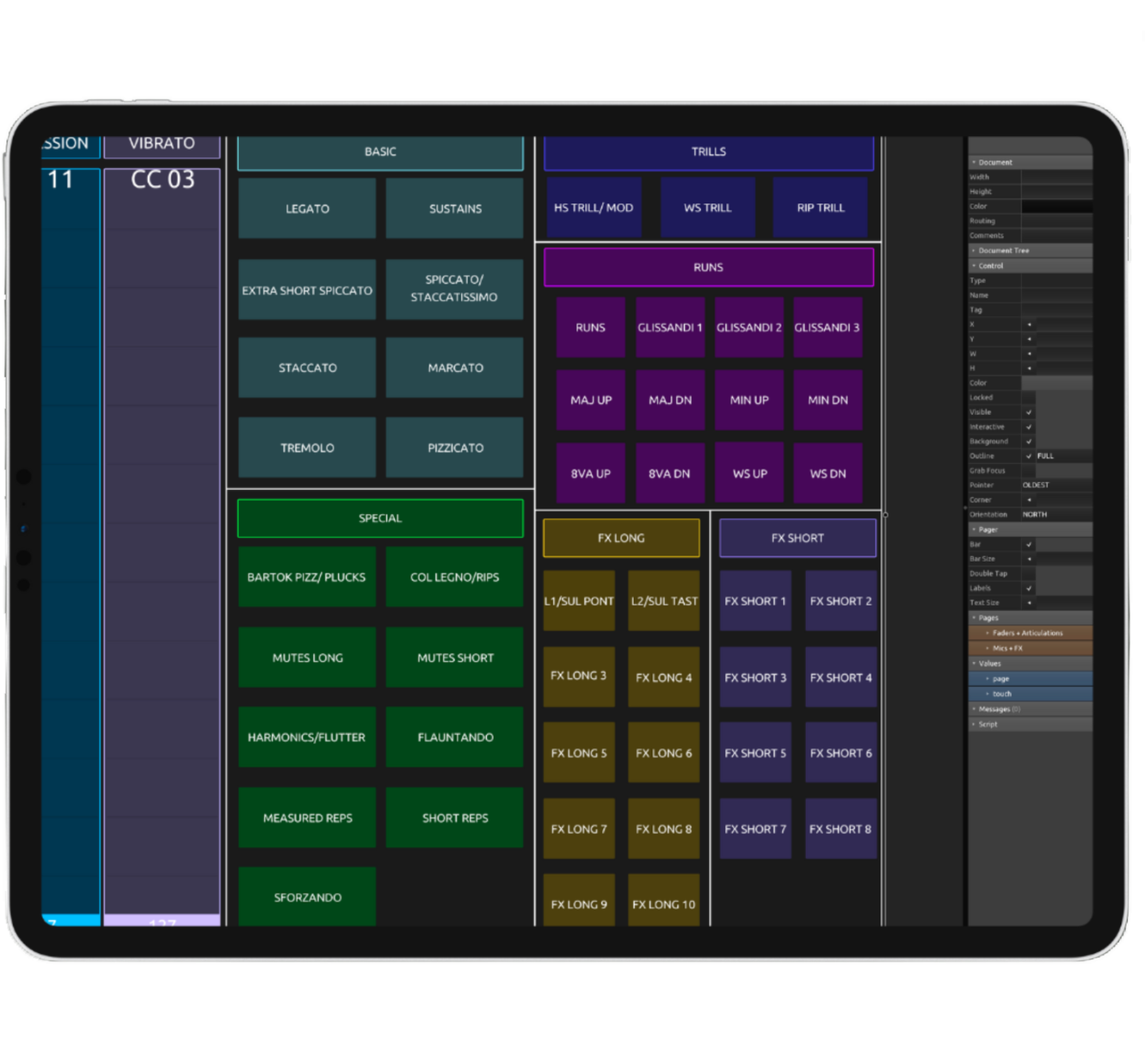
Task: Click the Corner value arrow
Action: pyautogui.click(x=1029, y=500)
